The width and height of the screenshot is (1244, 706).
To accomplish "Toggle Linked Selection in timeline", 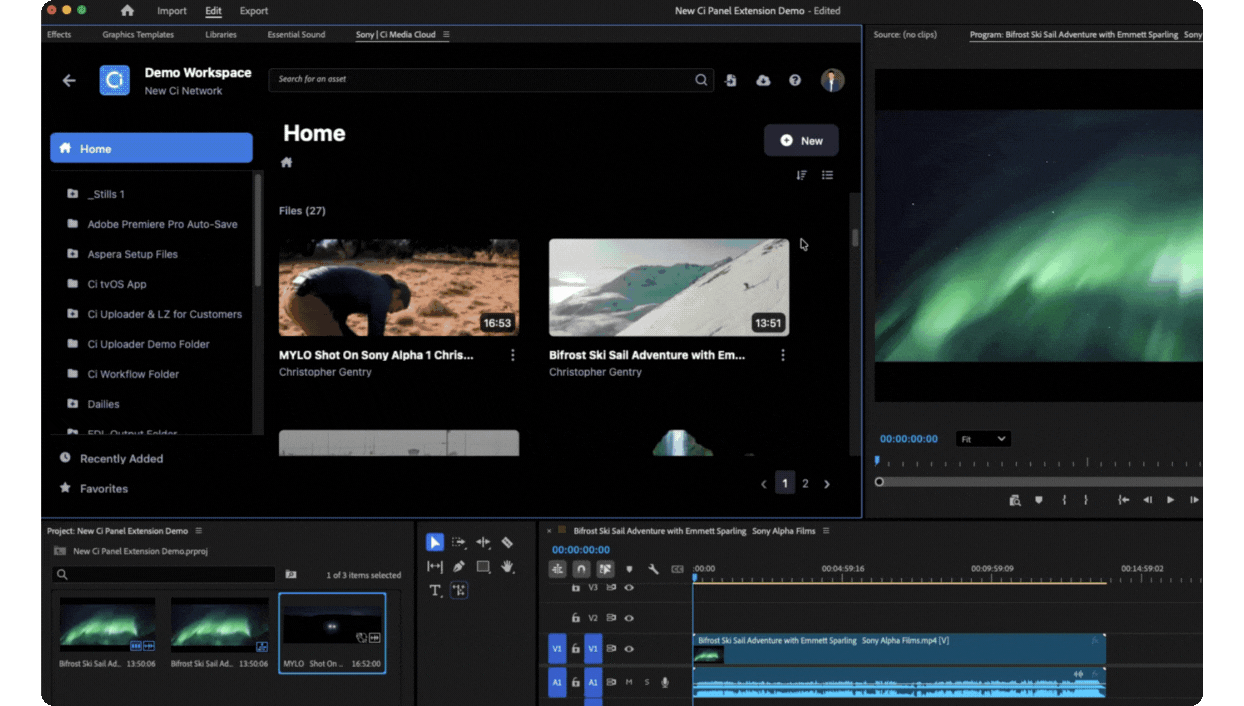I will pos(605,569).
